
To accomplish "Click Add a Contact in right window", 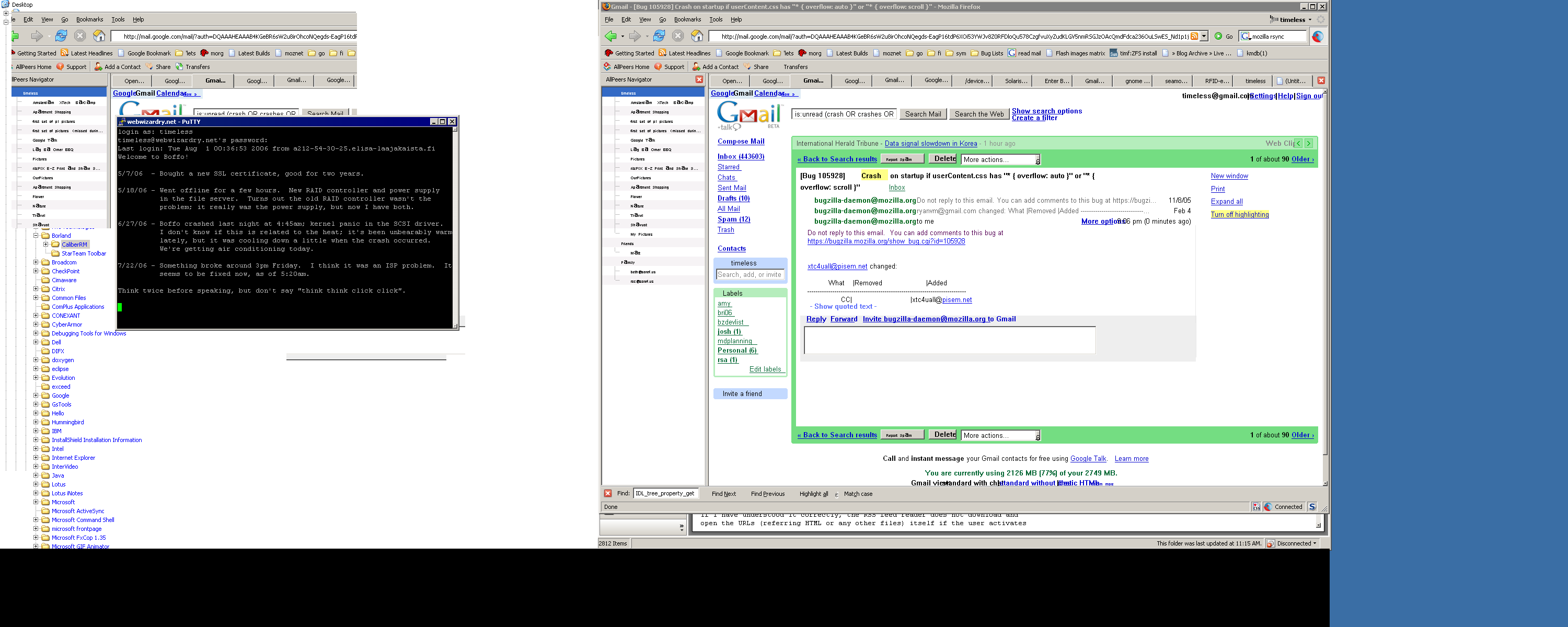I will pyautogui.click(x=715, y=67).
